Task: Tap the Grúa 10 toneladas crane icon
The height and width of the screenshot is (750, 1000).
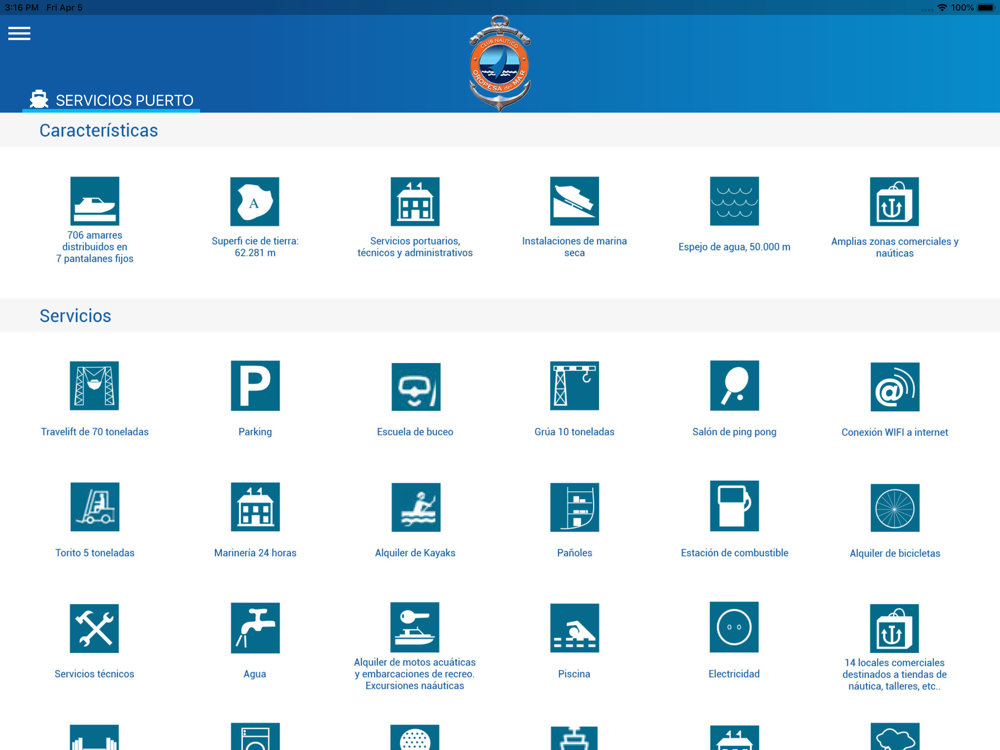Action: (575, 386)
